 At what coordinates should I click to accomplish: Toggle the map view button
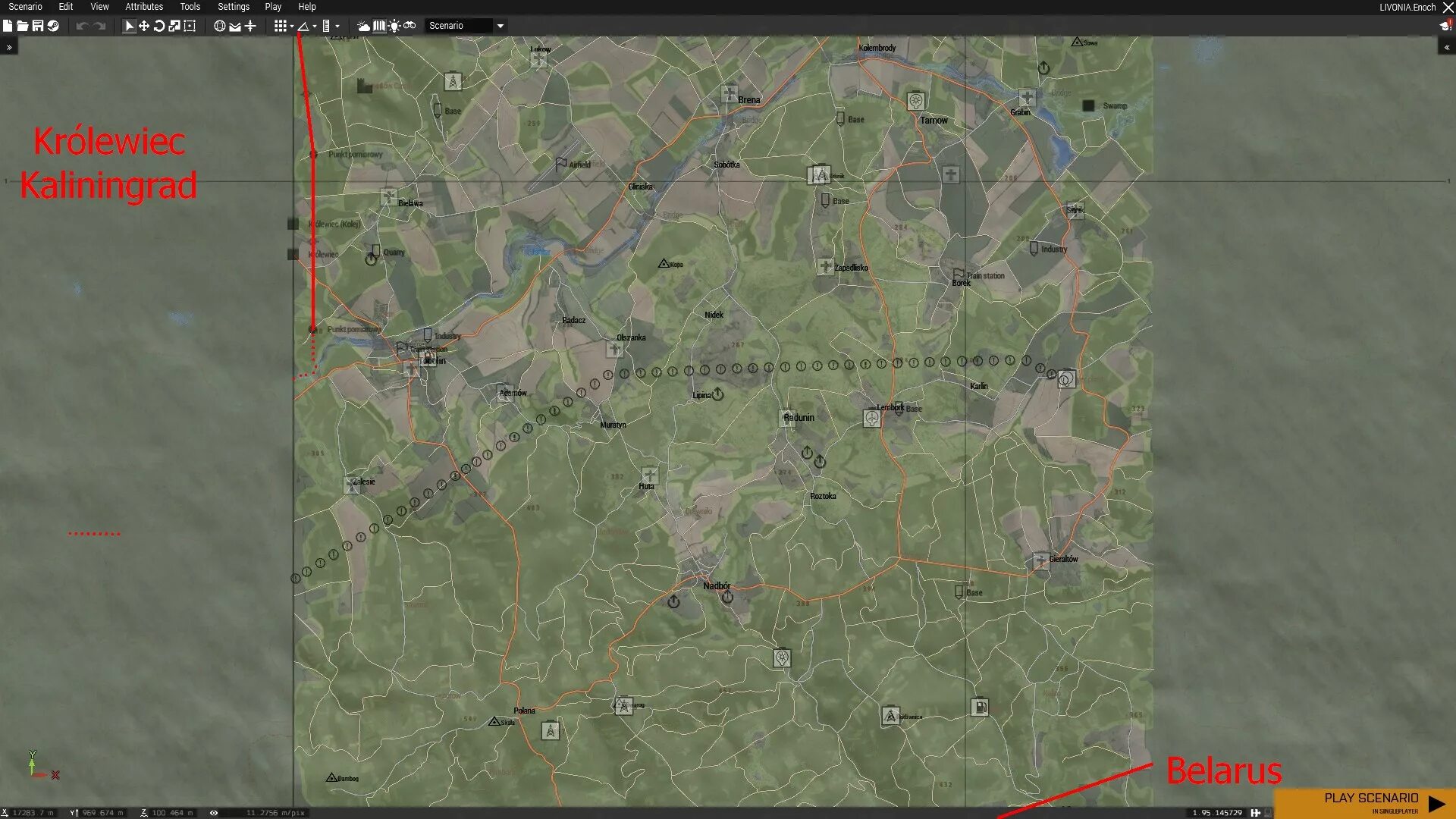pyautogui.click(x=379, y=26)
